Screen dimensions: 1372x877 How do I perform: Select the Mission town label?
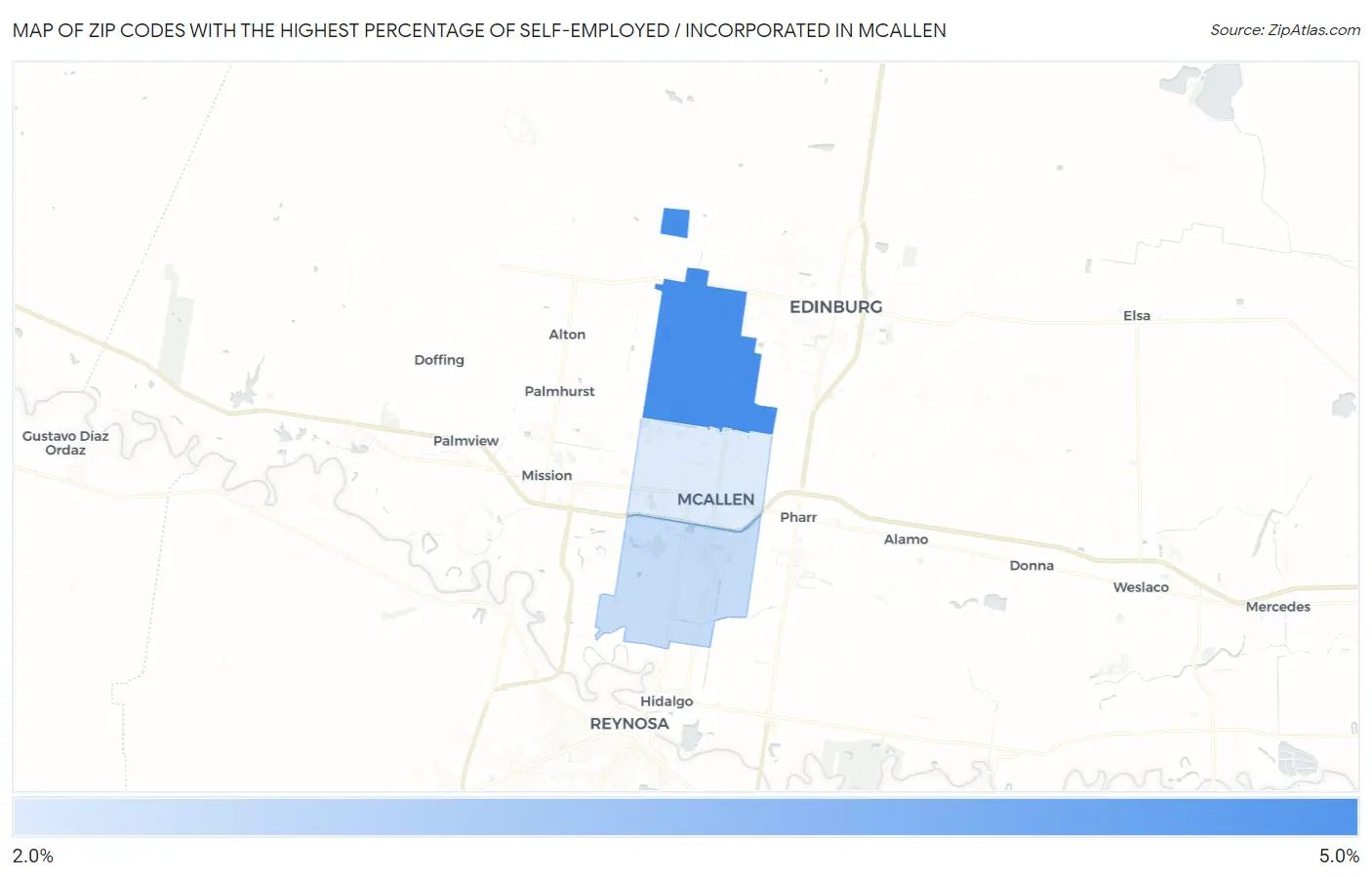click(546, 476)
